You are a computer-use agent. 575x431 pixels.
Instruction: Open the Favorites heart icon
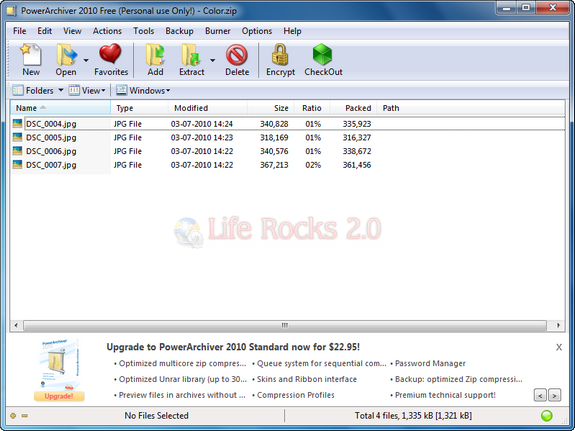pyautogui.click(x=110, y=54)
